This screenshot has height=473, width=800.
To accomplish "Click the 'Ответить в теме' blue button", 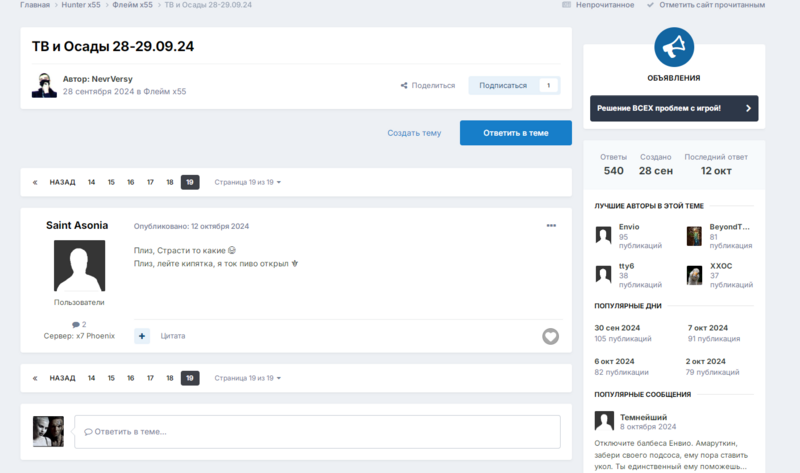I will click(515, 133).
